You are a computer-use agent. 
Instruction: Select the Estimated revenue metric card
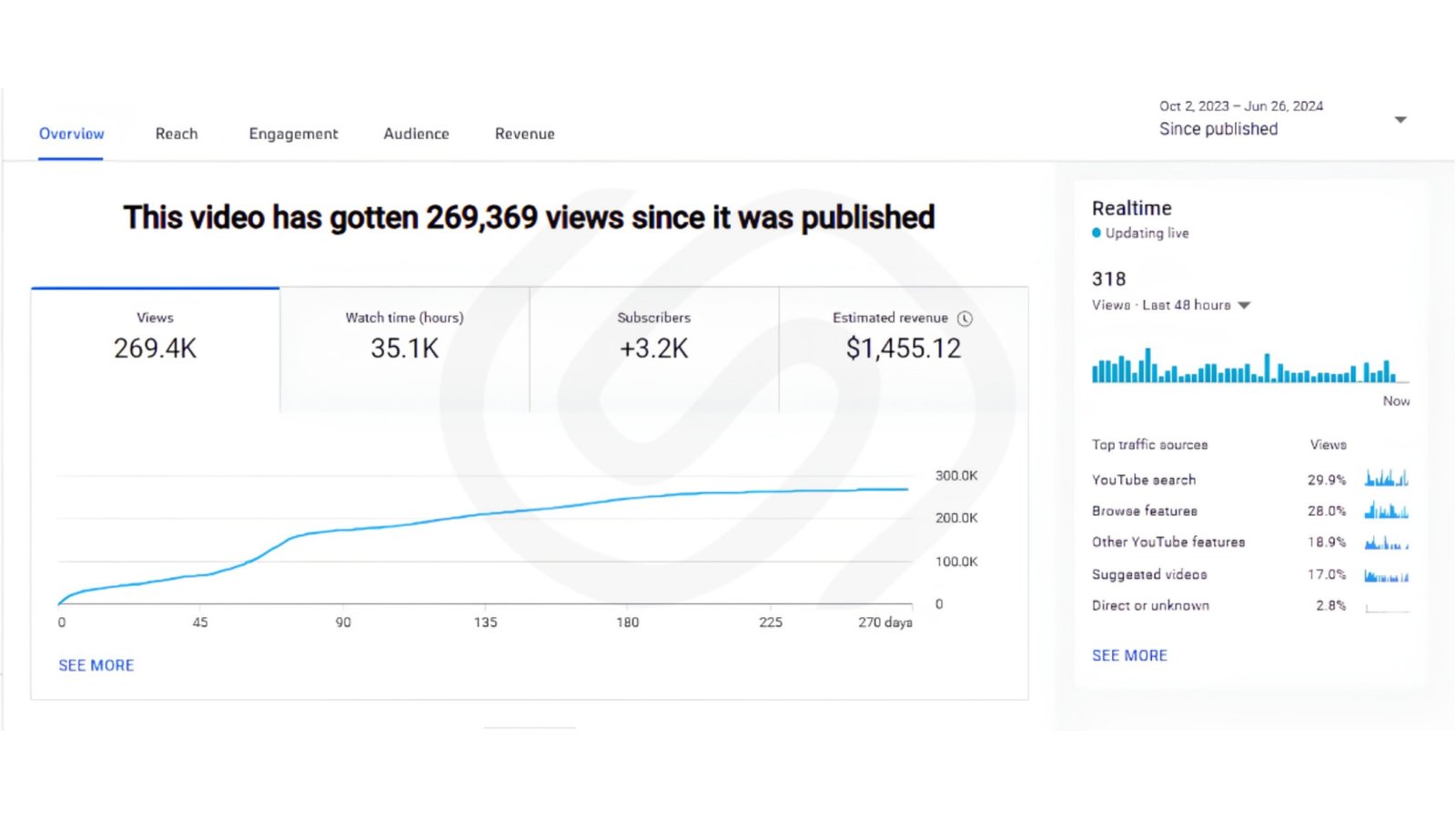(904, 349)
